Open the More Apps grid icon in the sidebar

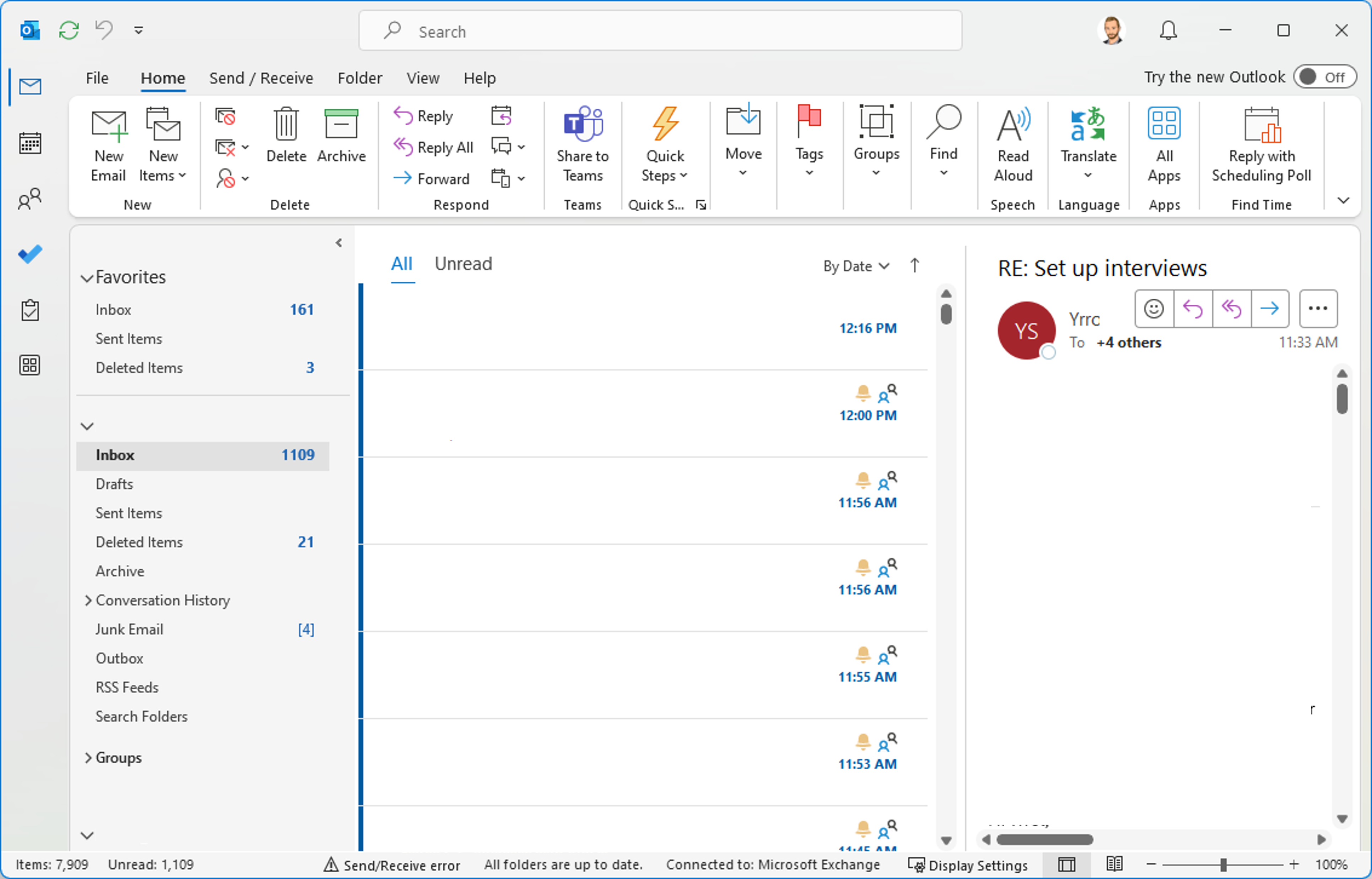click(x=30, y=365)
